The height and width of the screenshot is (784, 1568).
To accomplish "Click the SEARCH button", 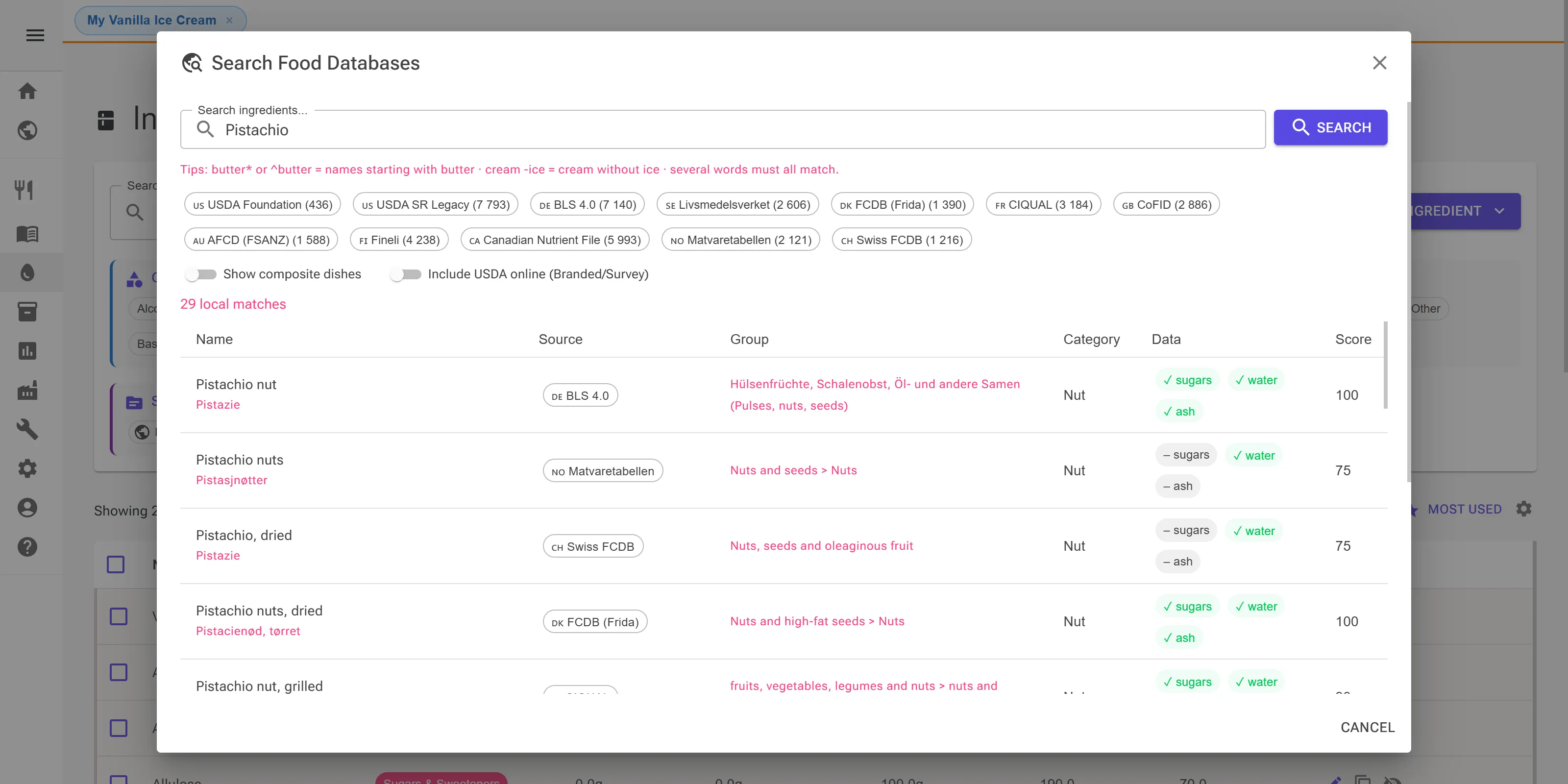I will [1331, 127].
